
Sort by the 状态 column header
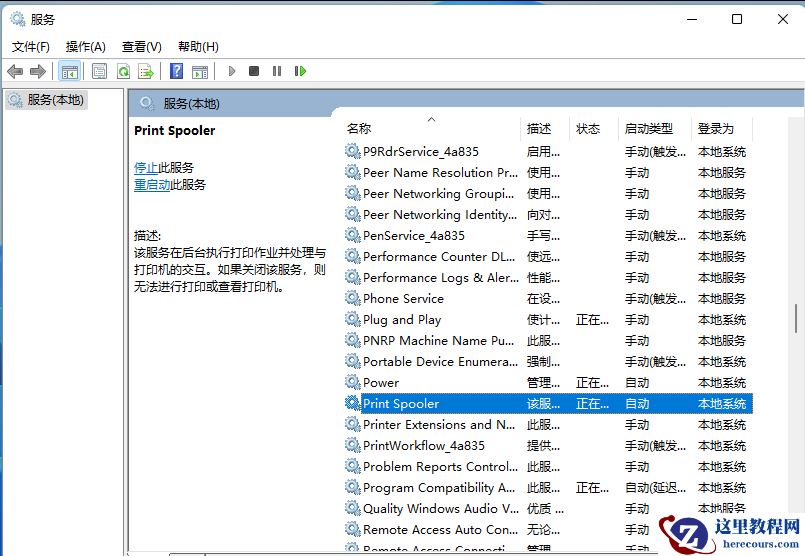click(x=595, y=128)
